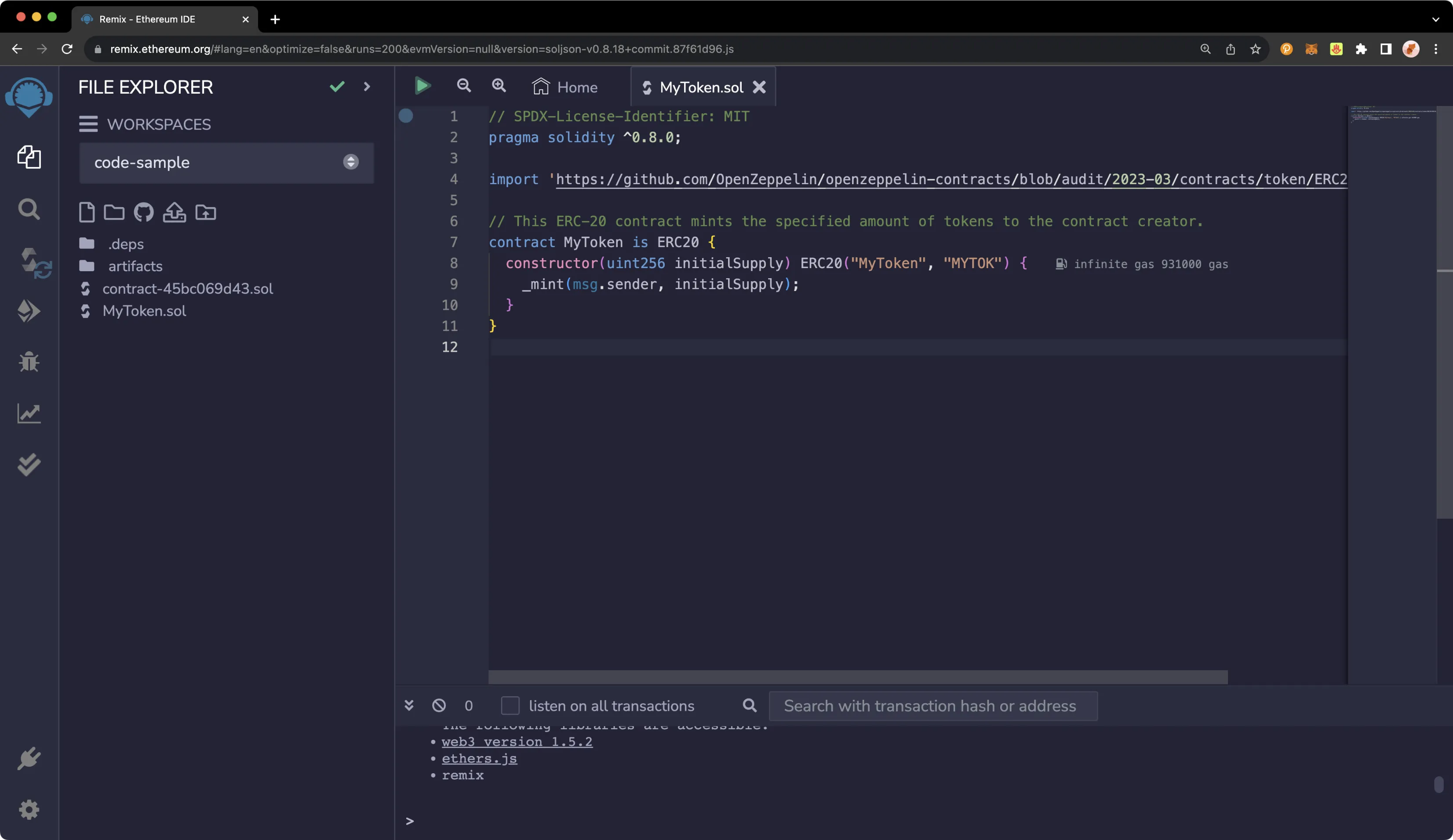The image size is (1453, 840).
Task: Close the MyToken.sol tab
Action: [759, 87]
